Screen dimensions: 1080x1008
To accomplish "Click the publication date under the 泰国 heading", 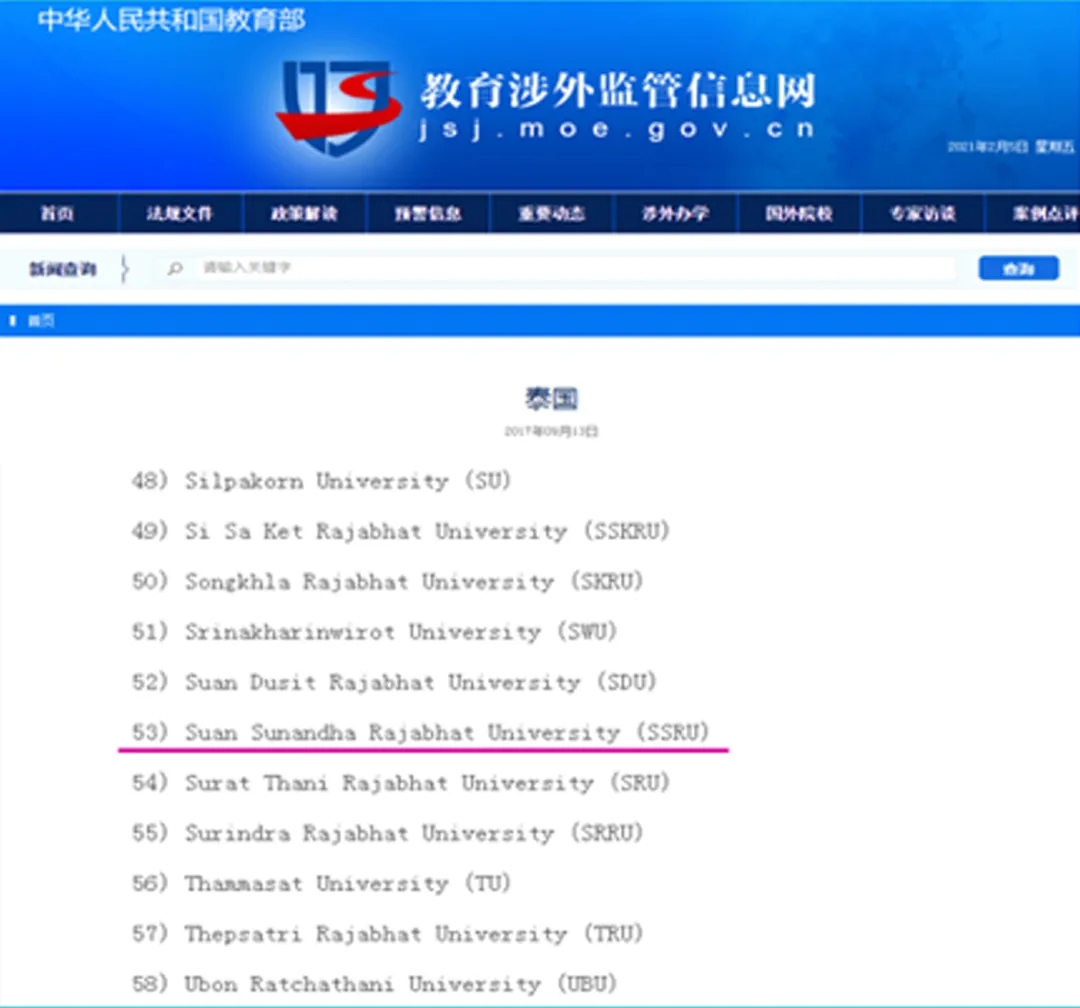I will pyautogui.click(x=551, y=431).
